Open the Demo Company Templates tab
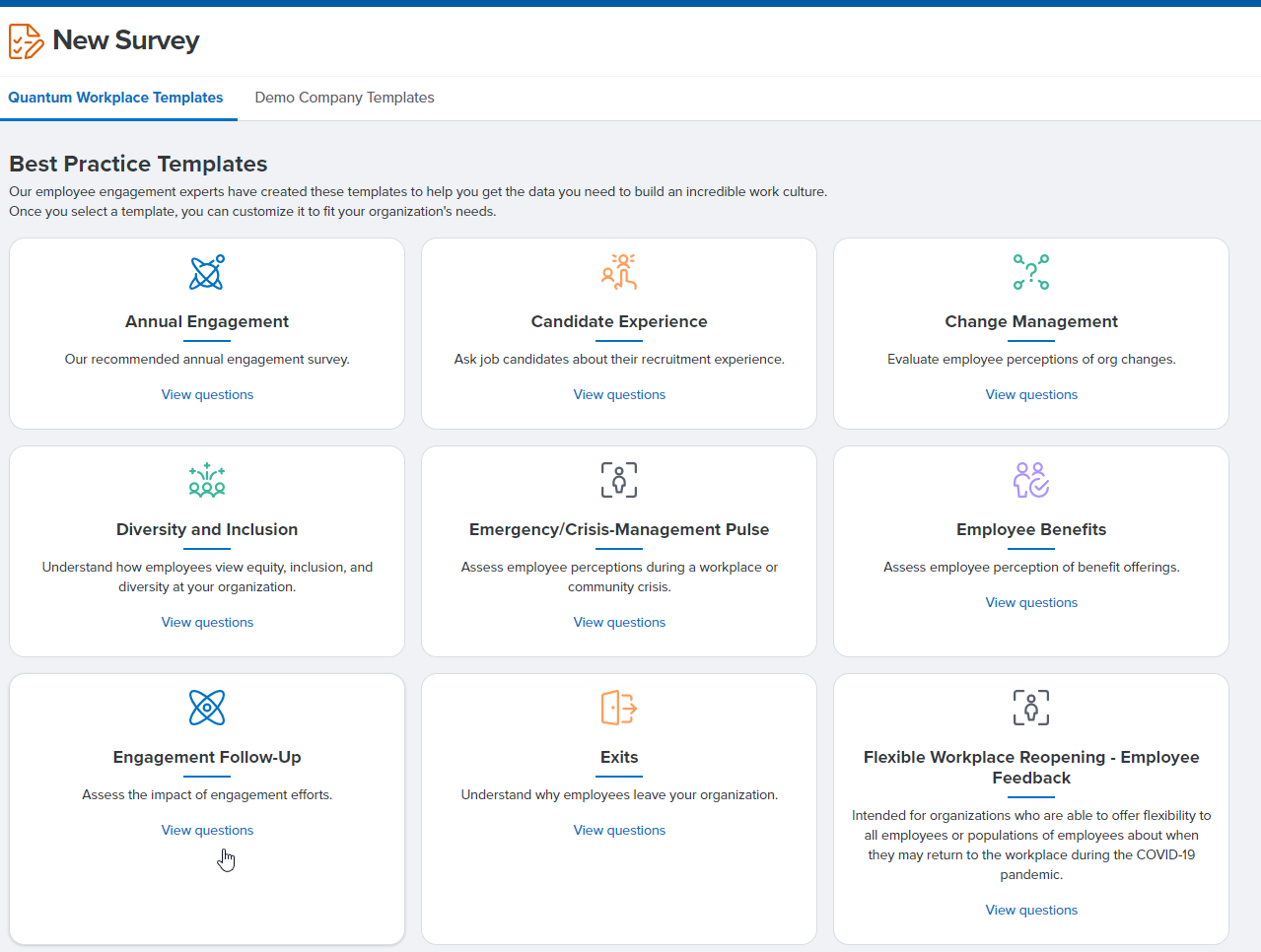 (x=344, y=98)
